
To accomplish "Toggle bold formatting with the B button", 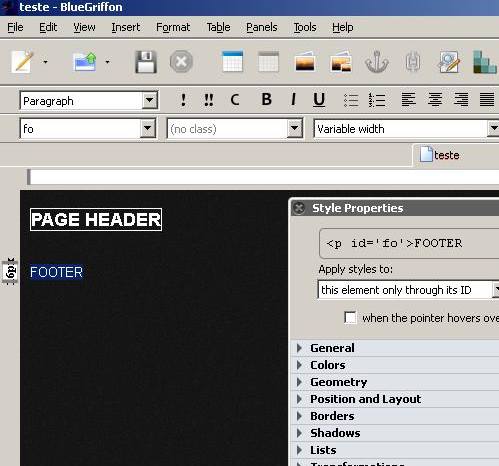I will pos(266,99).
